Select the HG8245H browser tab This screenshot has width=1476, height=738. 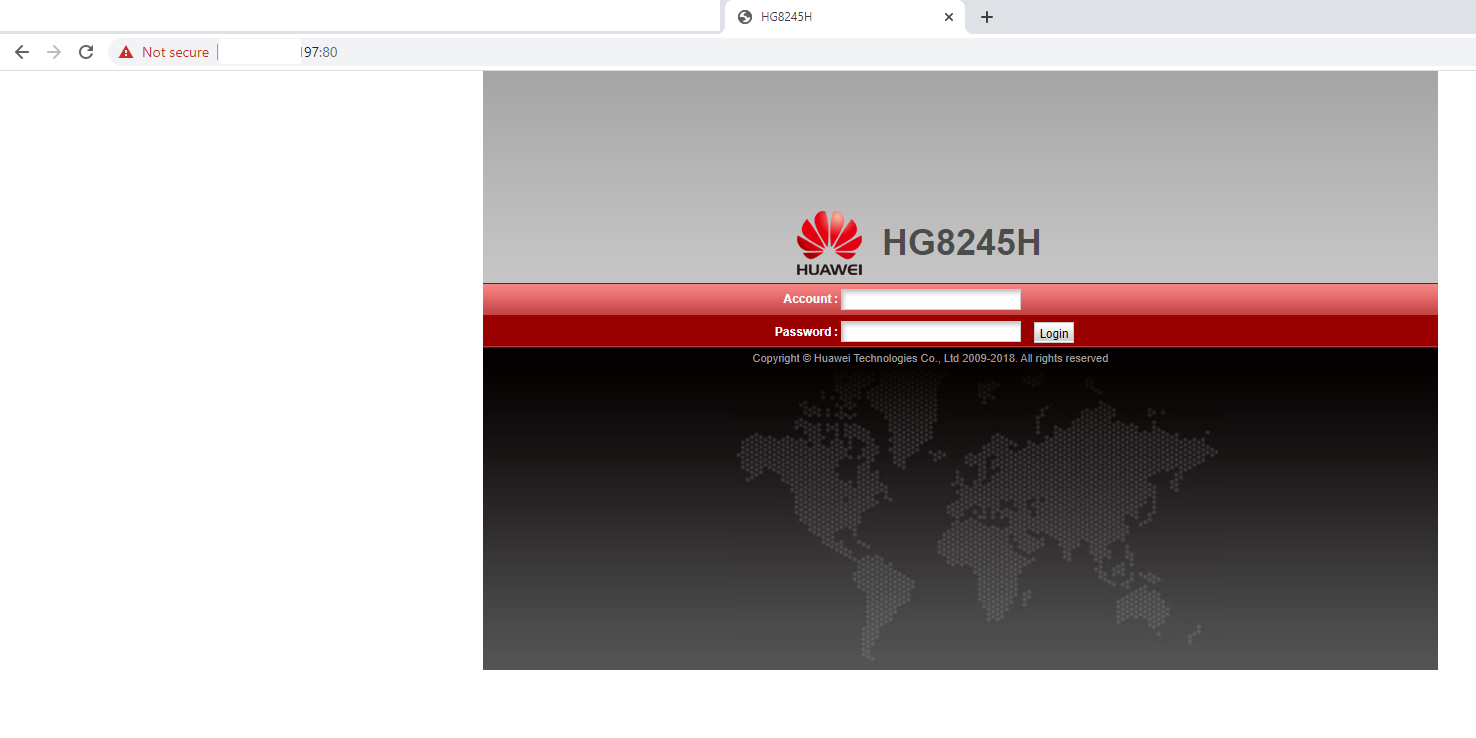[845, 17]
